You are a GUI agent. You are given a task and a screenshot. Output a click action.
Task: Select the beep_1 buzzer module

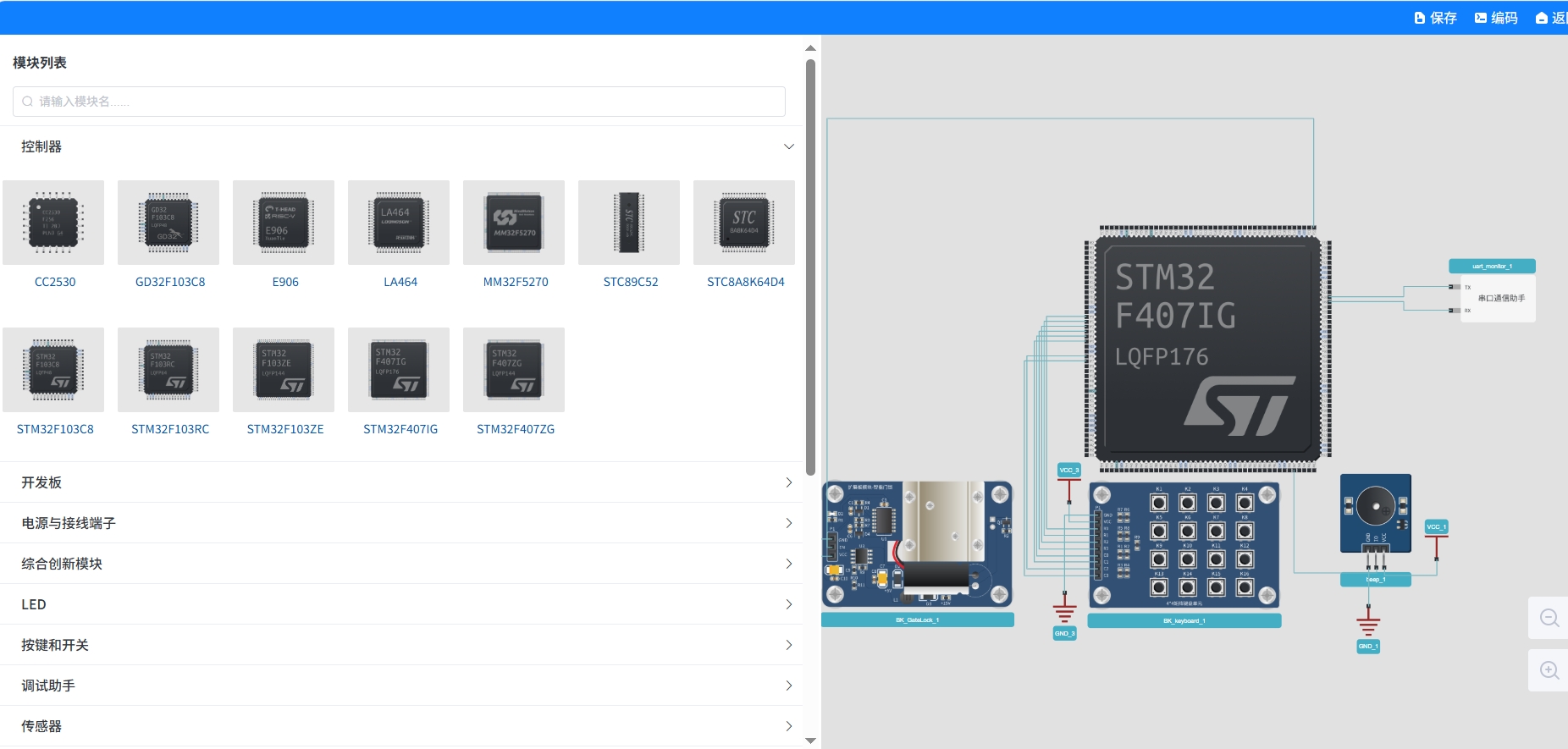1376,514
